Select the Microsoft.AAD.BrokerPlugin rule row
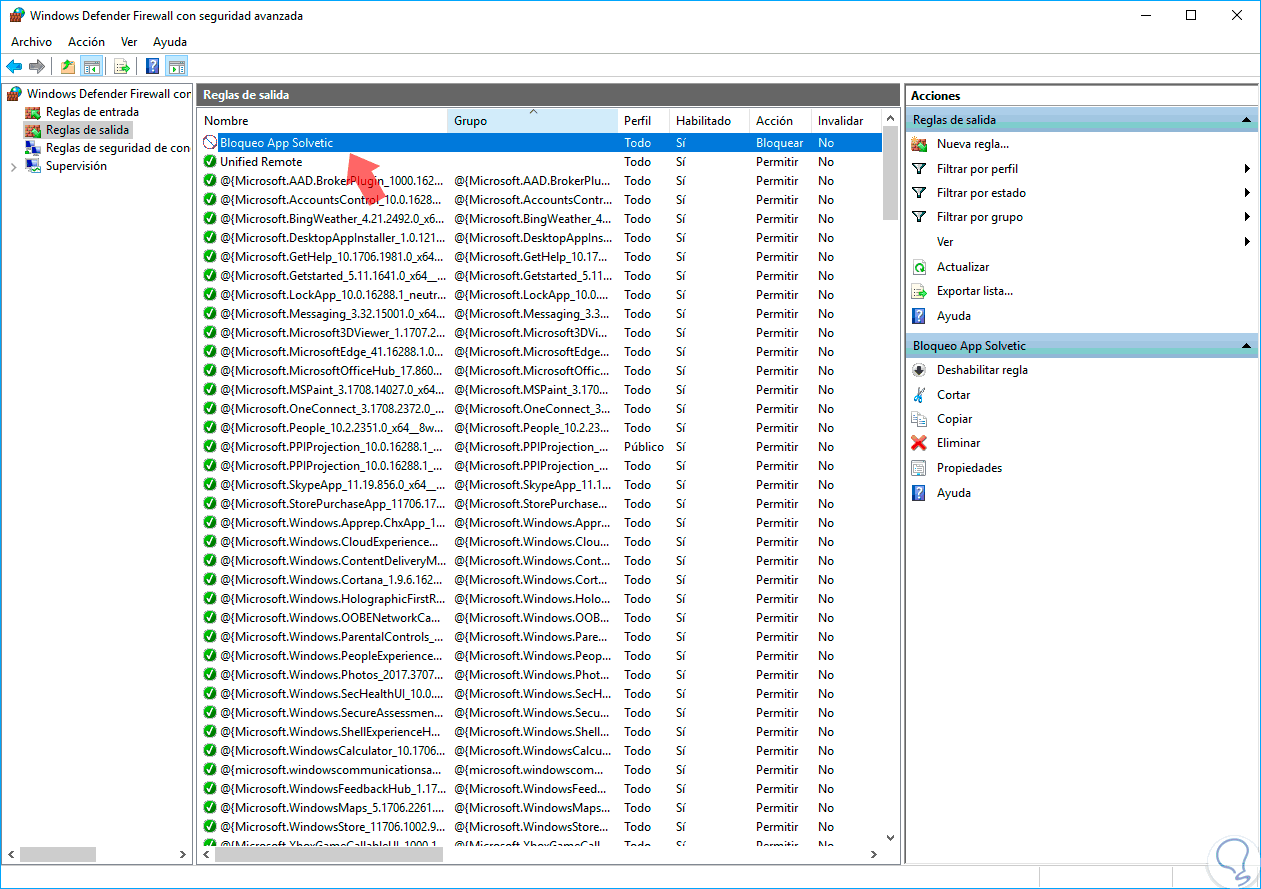1261x889 pixels. click(x=540, y=181)
